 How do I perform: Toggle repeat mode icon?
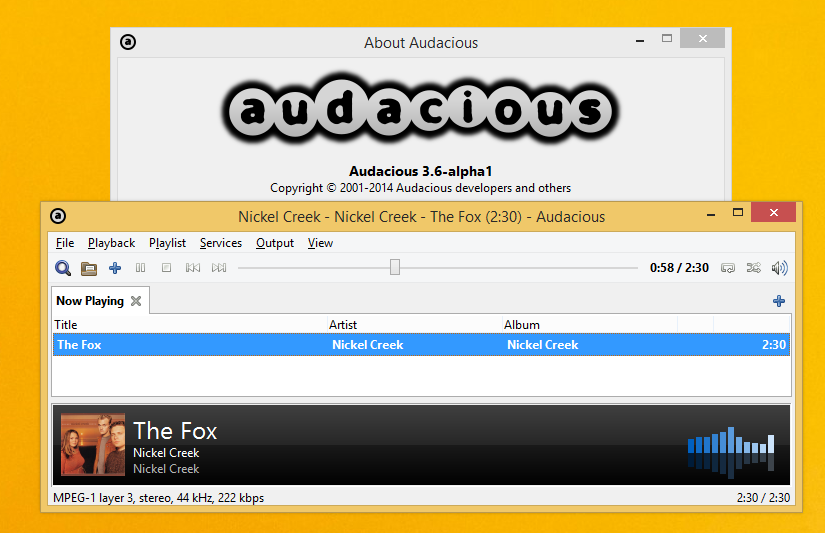click(x=728, y=268)
